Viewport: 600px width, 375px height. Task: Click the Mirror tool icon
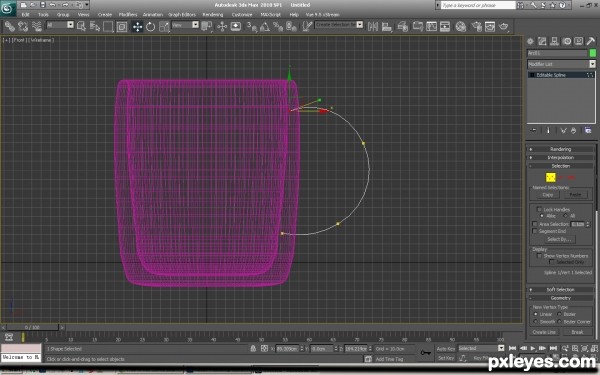(x=373, y=26)
